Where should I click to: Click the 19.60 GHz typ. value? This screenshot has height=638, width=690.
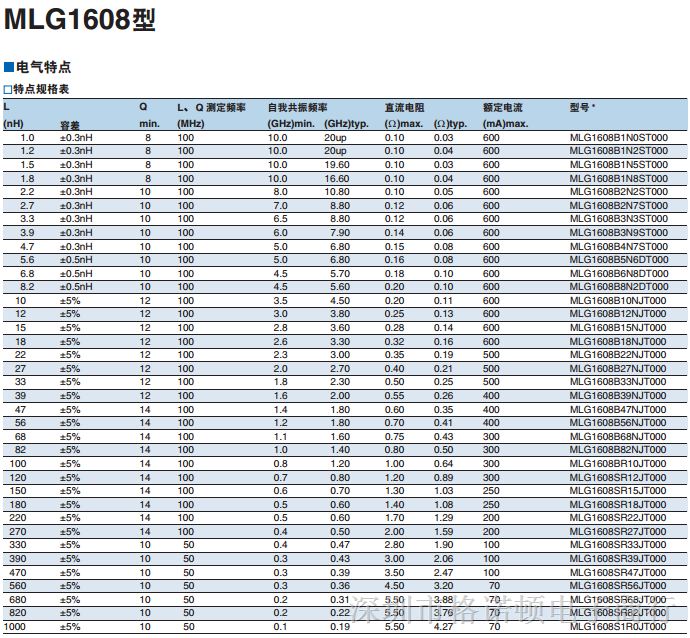pyautogui.click(x=337, y=165)
